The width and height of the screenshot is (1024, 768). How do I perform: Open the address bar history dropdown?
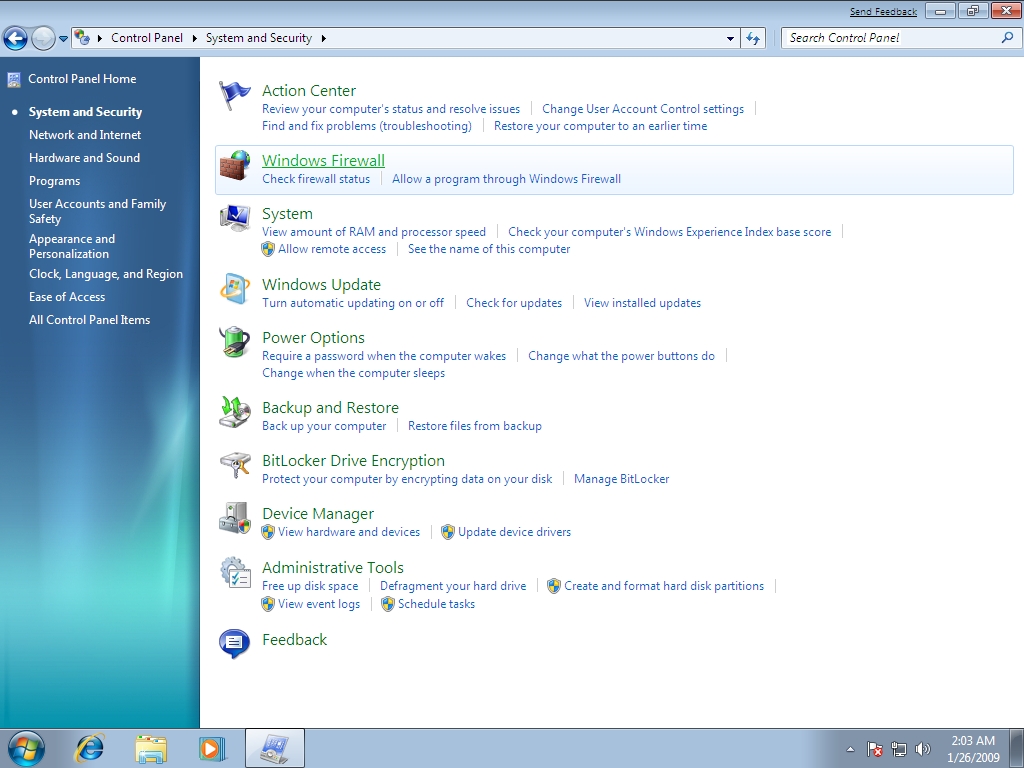[730, 37]
